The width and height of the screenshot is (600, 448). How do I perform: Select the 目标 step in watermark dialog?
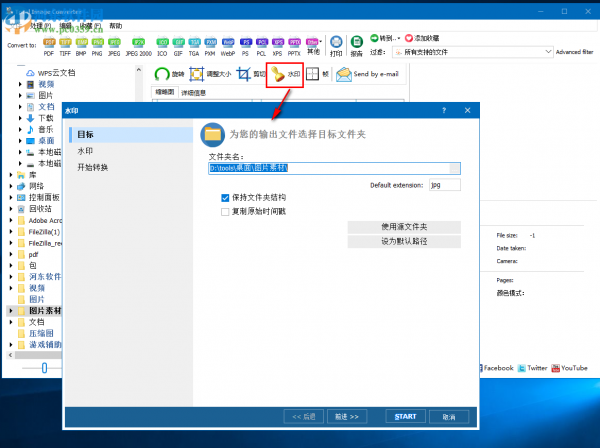pos(131,135)
